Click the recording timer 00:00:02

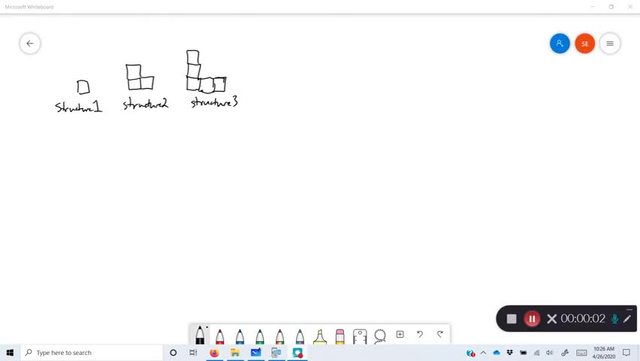[x=583, y=319]
